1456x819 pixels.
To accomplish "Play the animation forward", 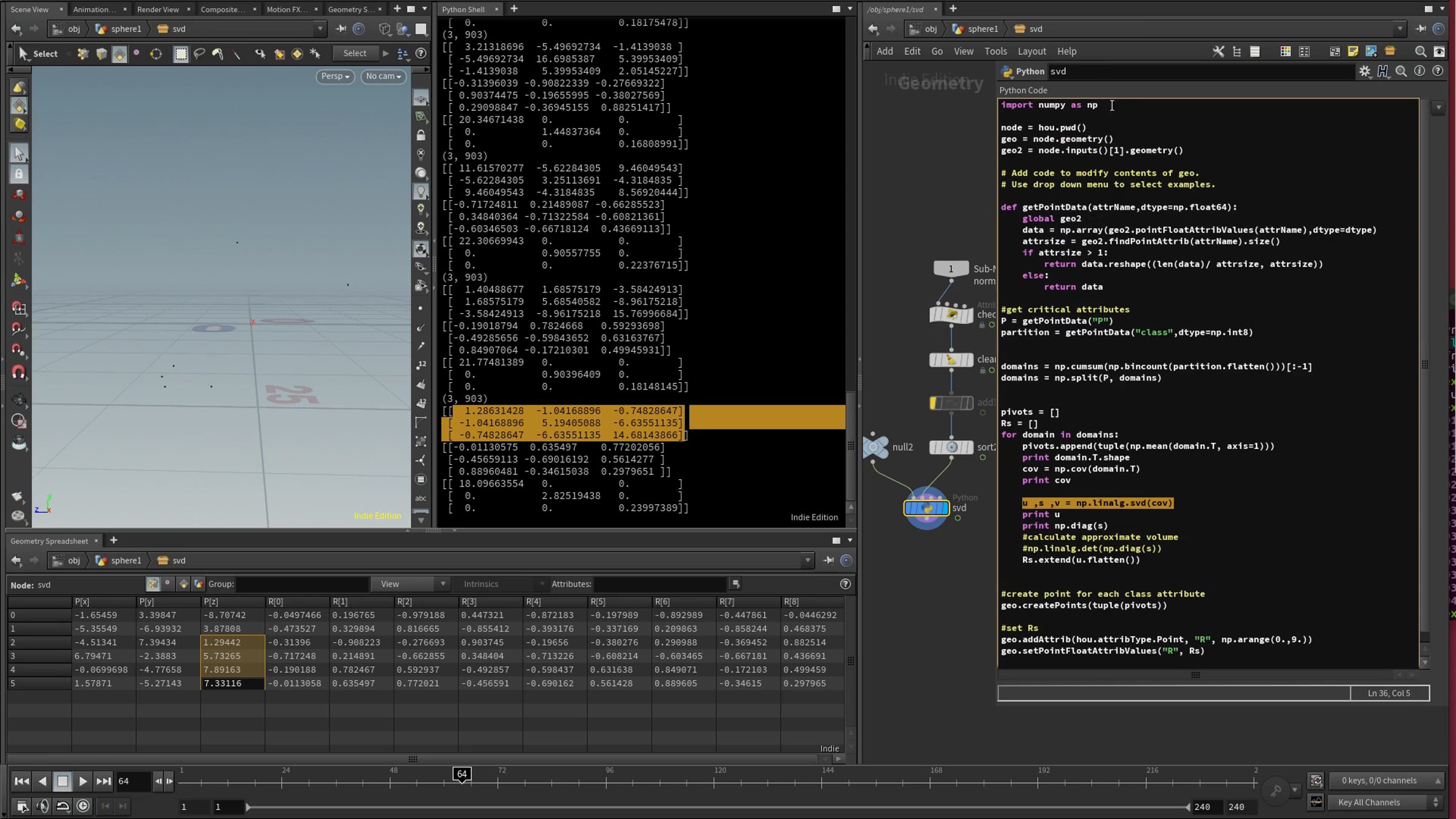I will point(83,781).
